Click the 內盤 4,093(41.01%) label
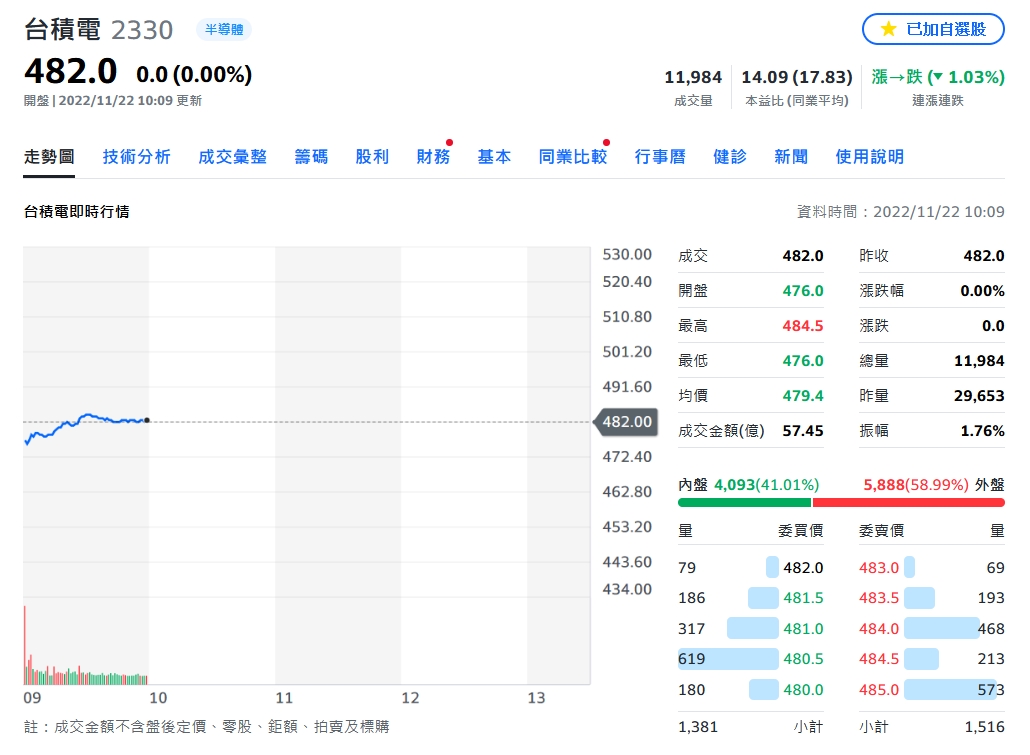1030x755 pixels. (748, 484)
